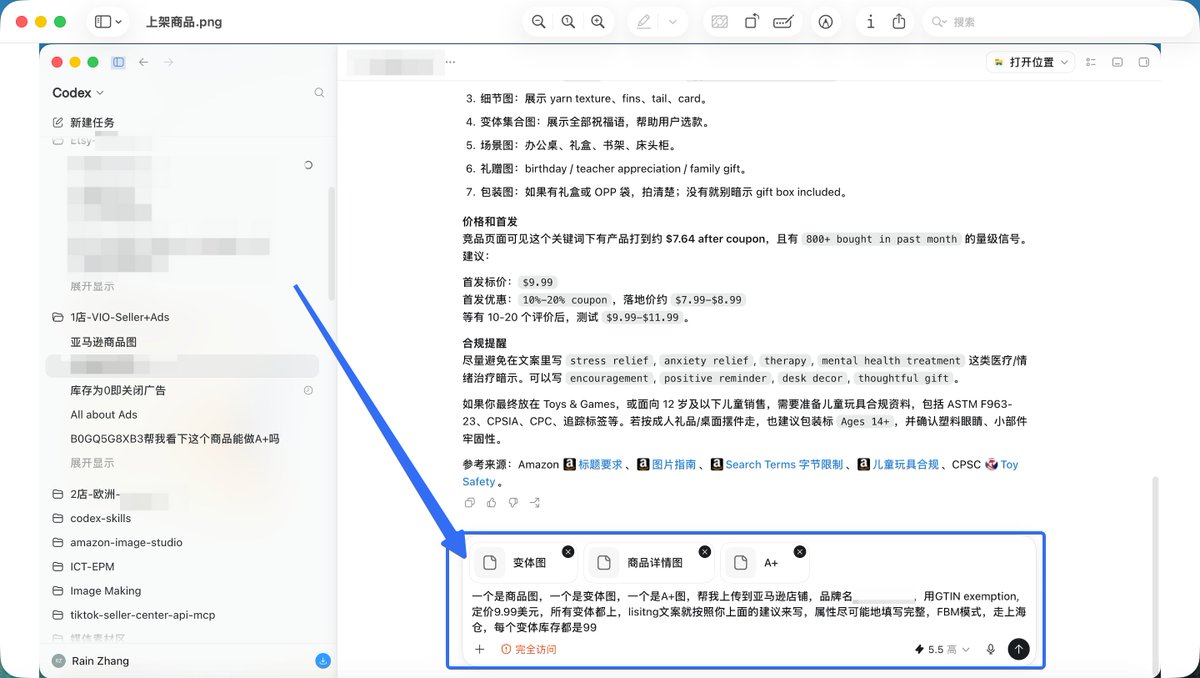Screen dimensions: 1200x678
Task: Open the tiktok-seller-center-api-mcp folder
Action: (133, 615)
